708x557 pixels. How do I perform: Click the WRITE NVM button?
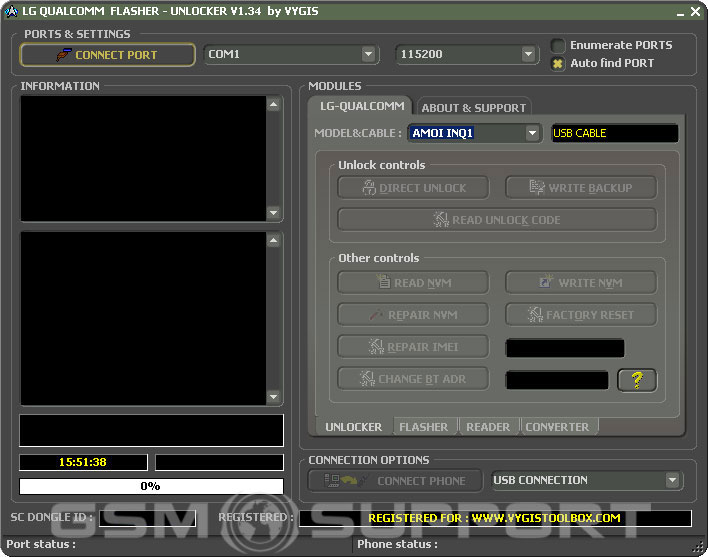581,283
